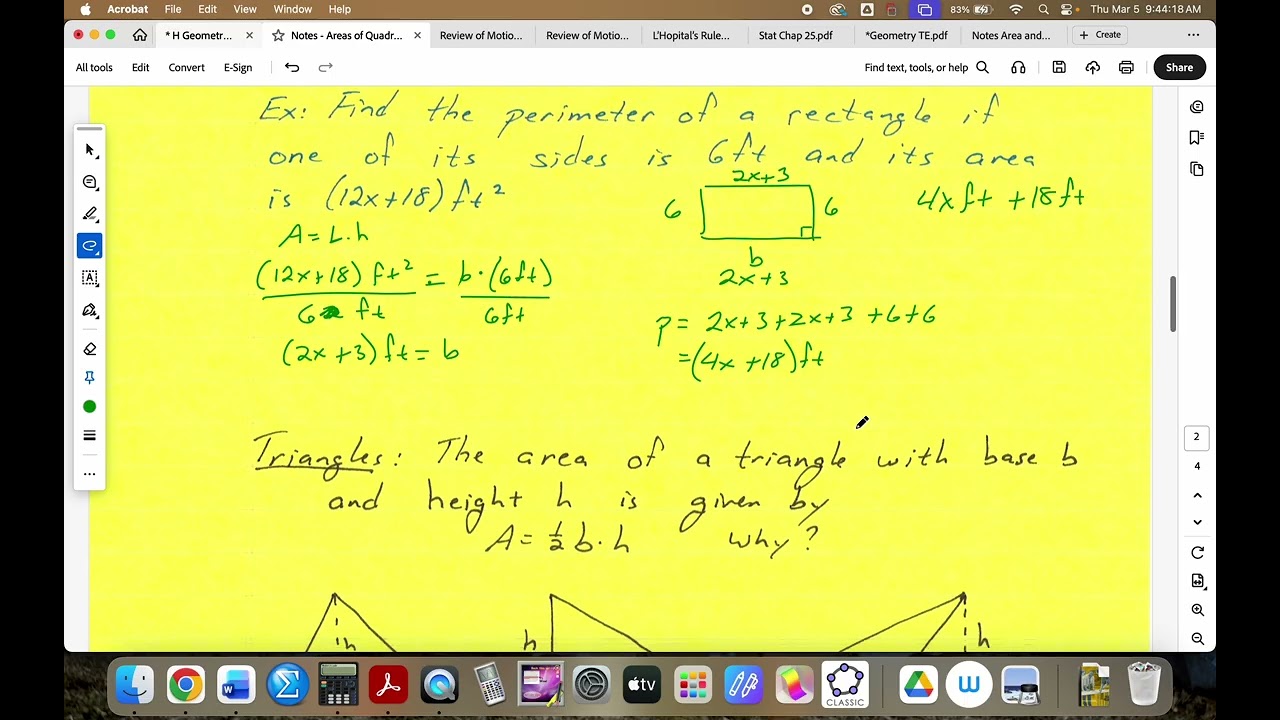Viewport: 1280px width, 720px height.
Task: Select the eraser tool
Action: click(x=90, y=349)
